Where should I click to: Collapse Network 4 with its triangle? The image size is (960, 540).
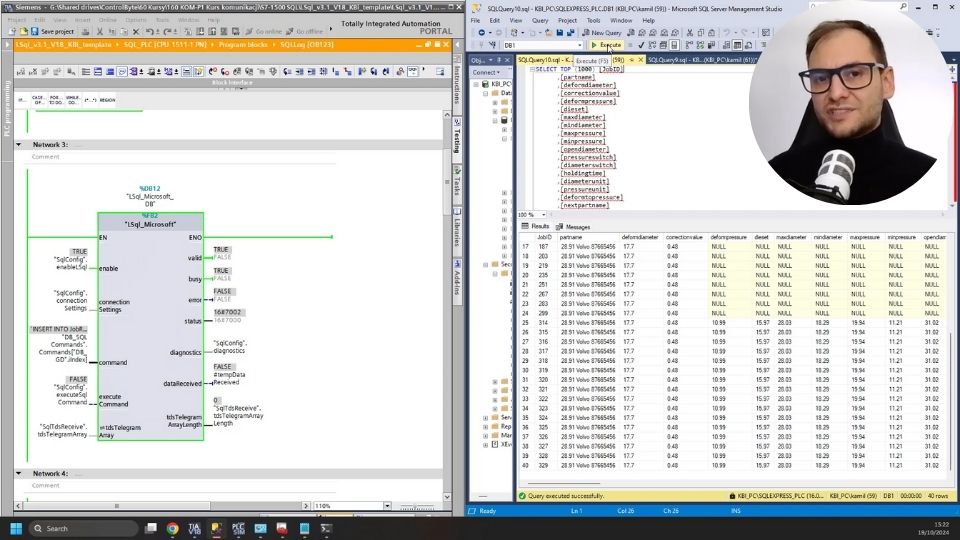(18, 473)
